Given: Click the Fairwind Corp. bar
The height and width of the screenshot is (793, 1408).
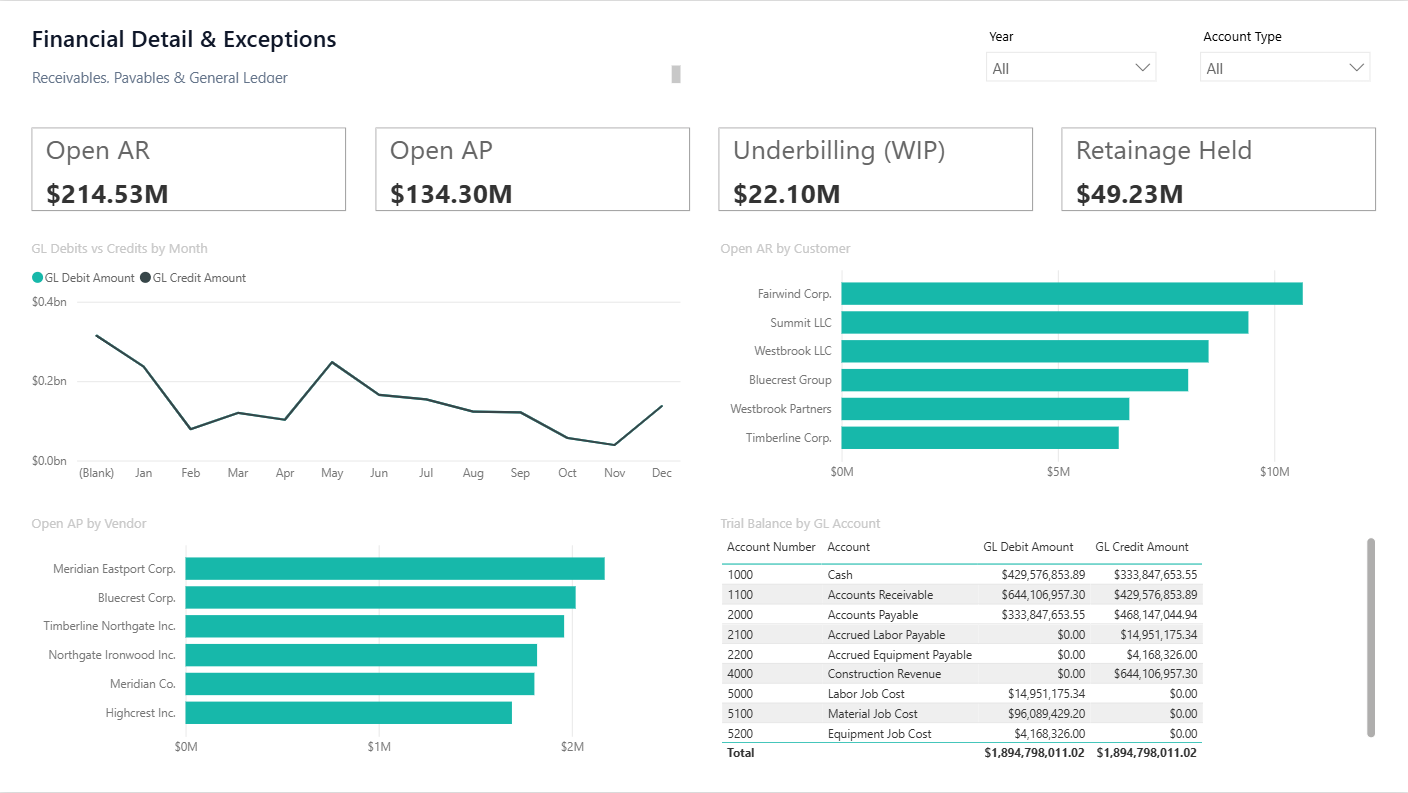Looking at the screenshot, I should (1072, 294).
